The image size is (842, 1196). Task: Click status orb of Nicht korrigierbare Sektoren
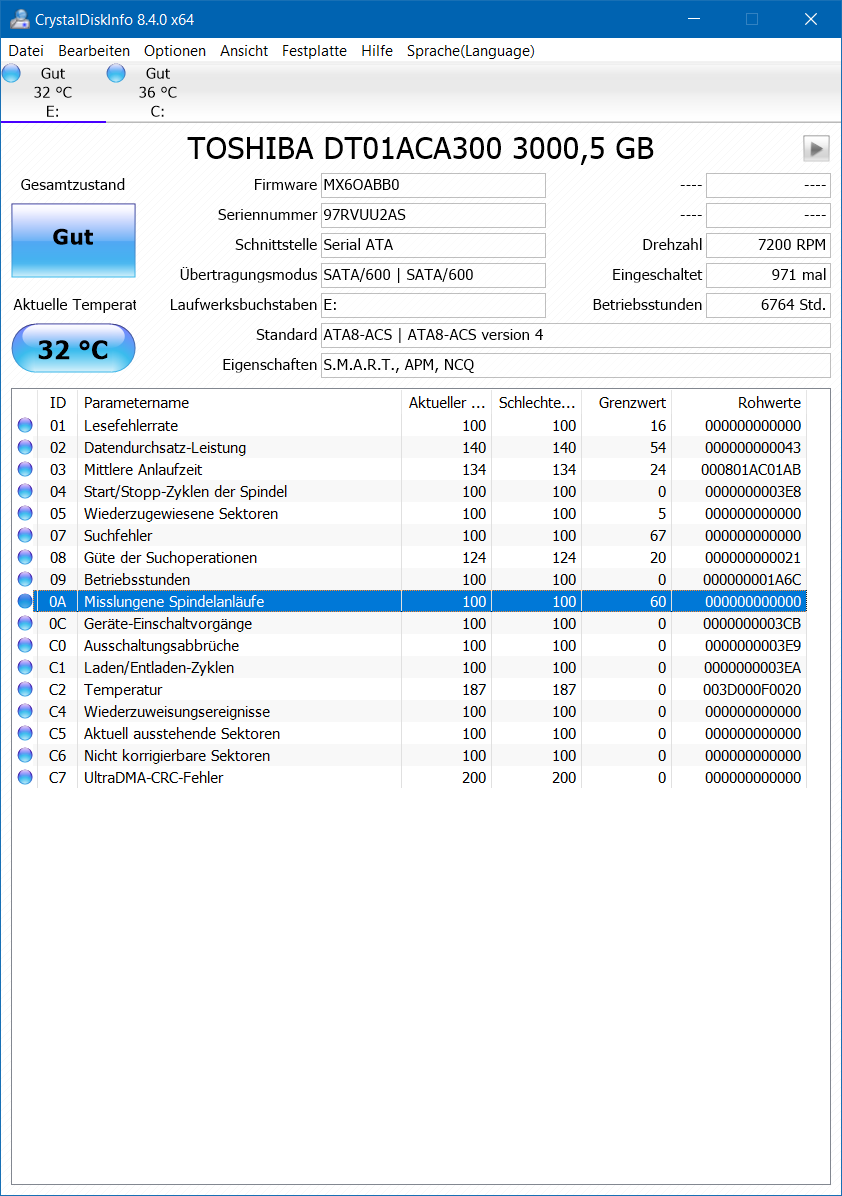tap(25, 755)
